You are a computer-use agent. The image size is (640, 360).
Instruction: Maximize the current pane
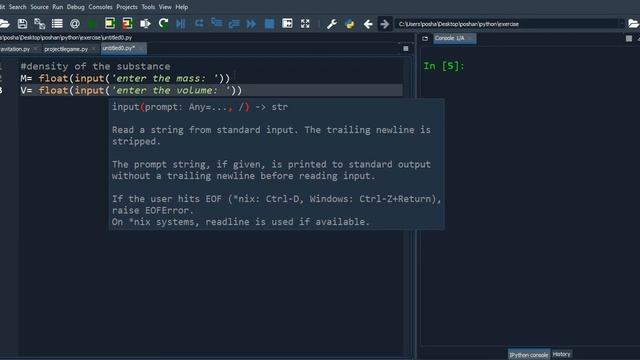[x=287, y=24]
